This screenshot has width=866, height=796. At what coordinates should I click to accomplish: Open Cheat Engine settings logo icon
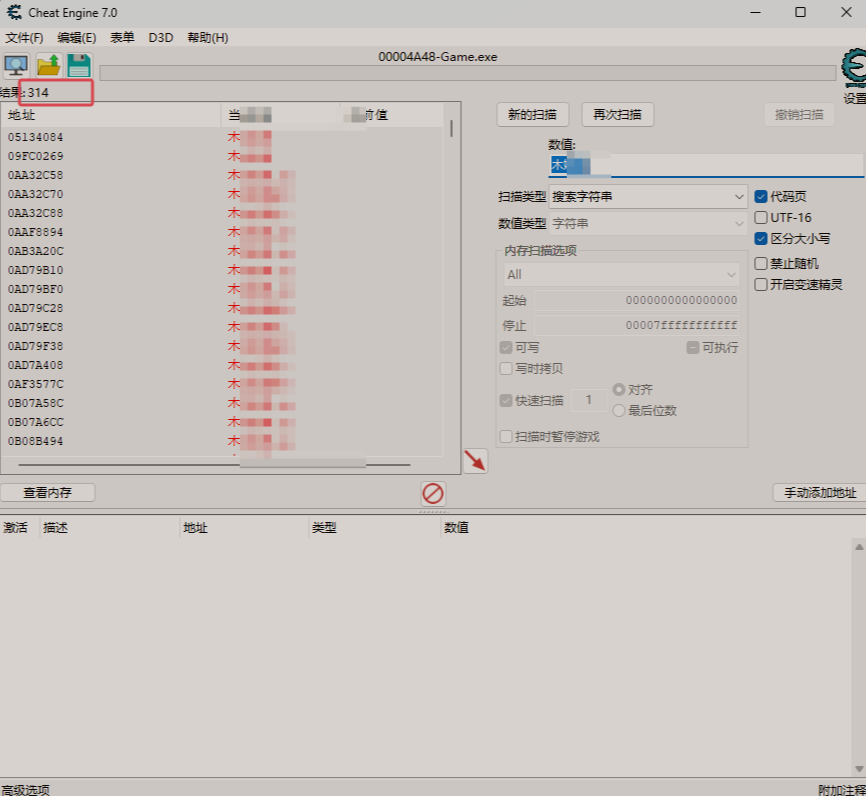pos(854,68)
